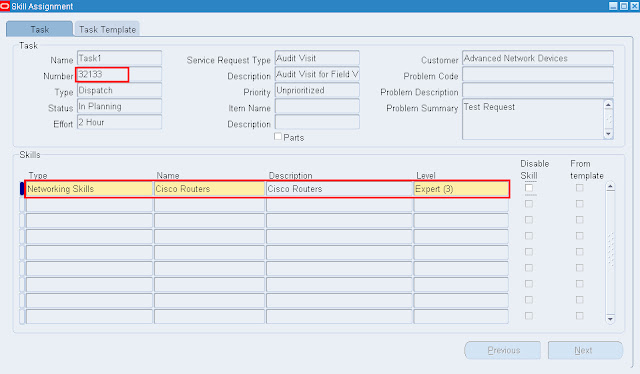Screen dimensions: 640x374
Task: Click Problem Summary text area Test Request
Action: 533,119
